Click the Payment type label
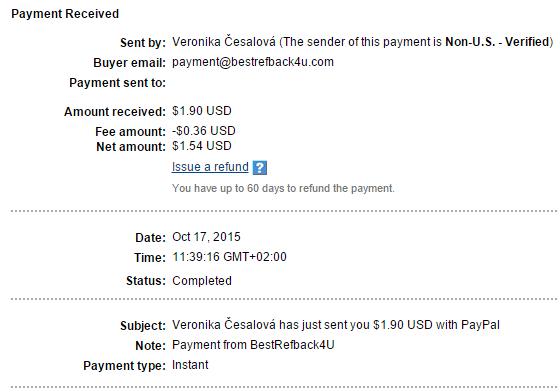559x388 pixels. [124, 366]
